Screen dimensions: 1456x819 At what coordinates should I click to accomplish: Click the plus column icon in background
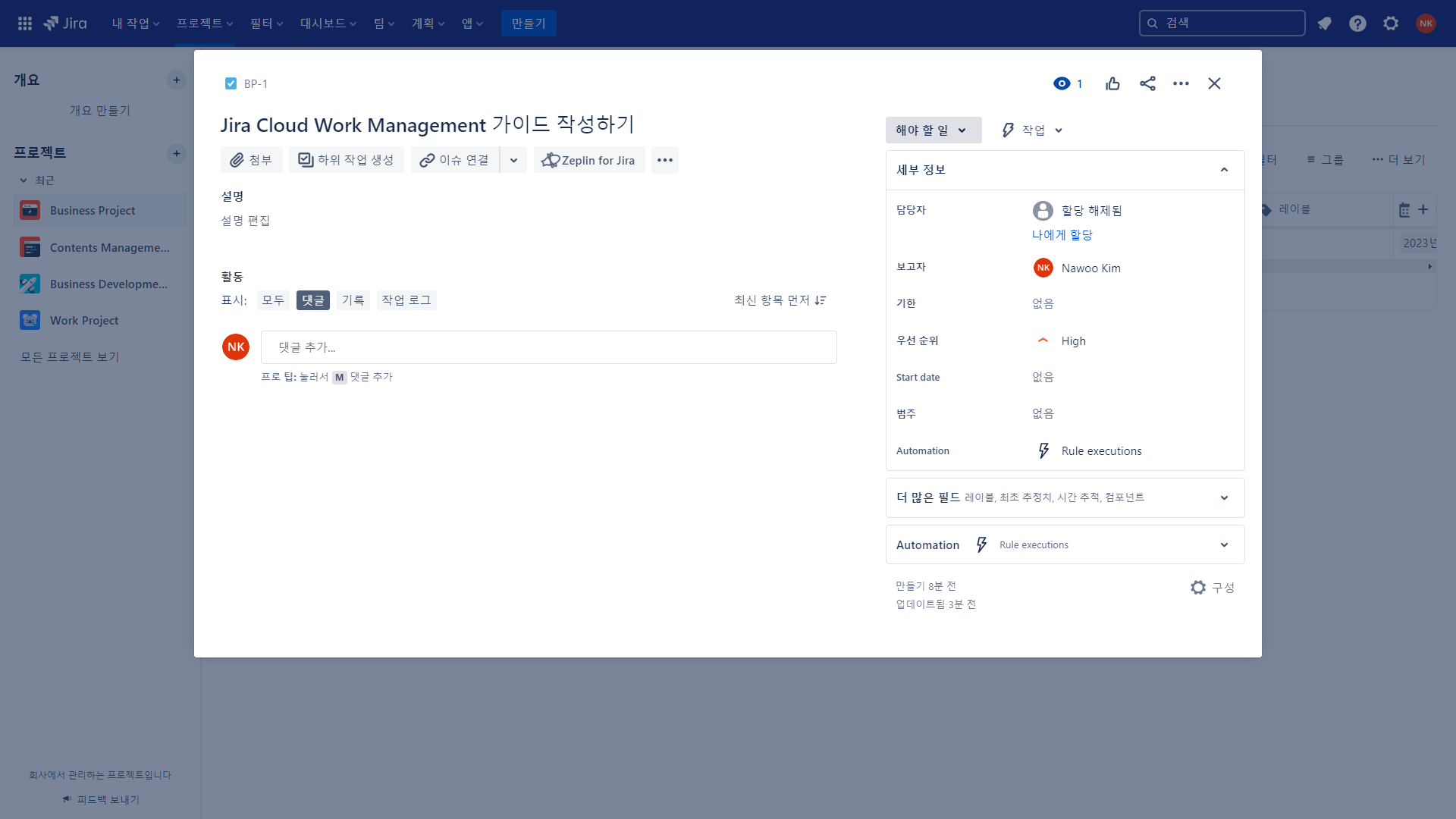click(1423, 209)
